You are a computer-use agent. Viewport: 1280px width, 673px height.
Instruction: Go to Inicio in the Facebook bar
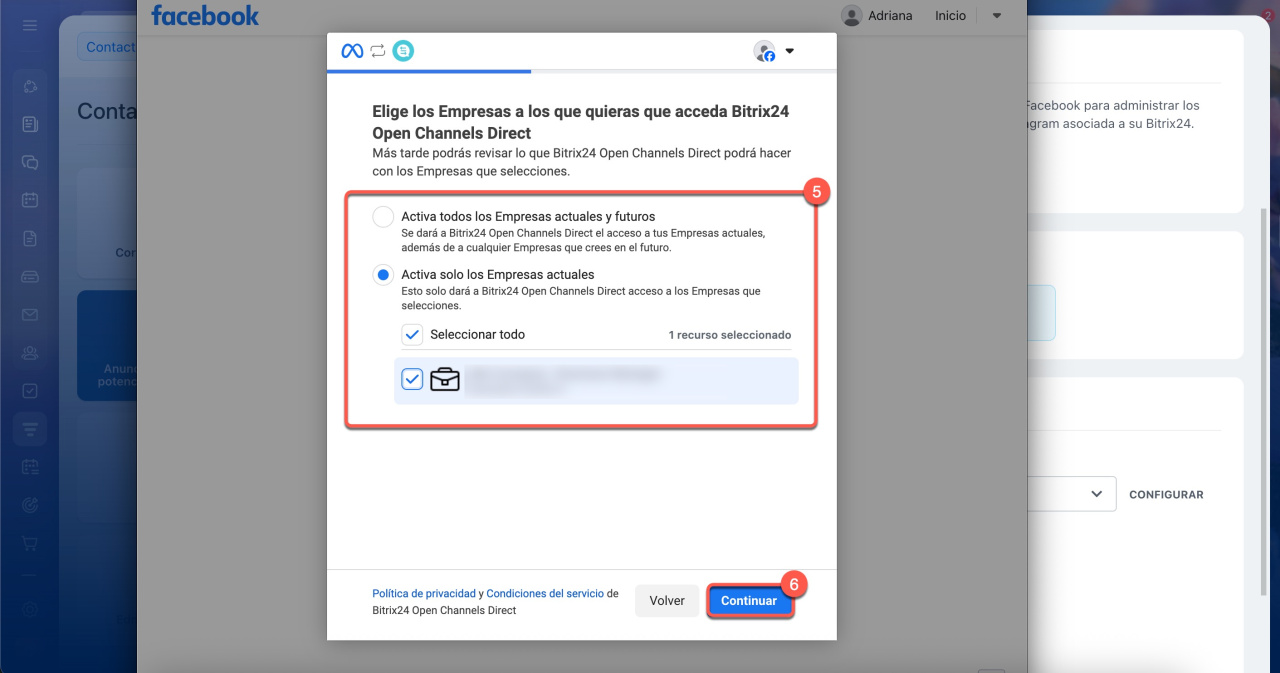950,16
